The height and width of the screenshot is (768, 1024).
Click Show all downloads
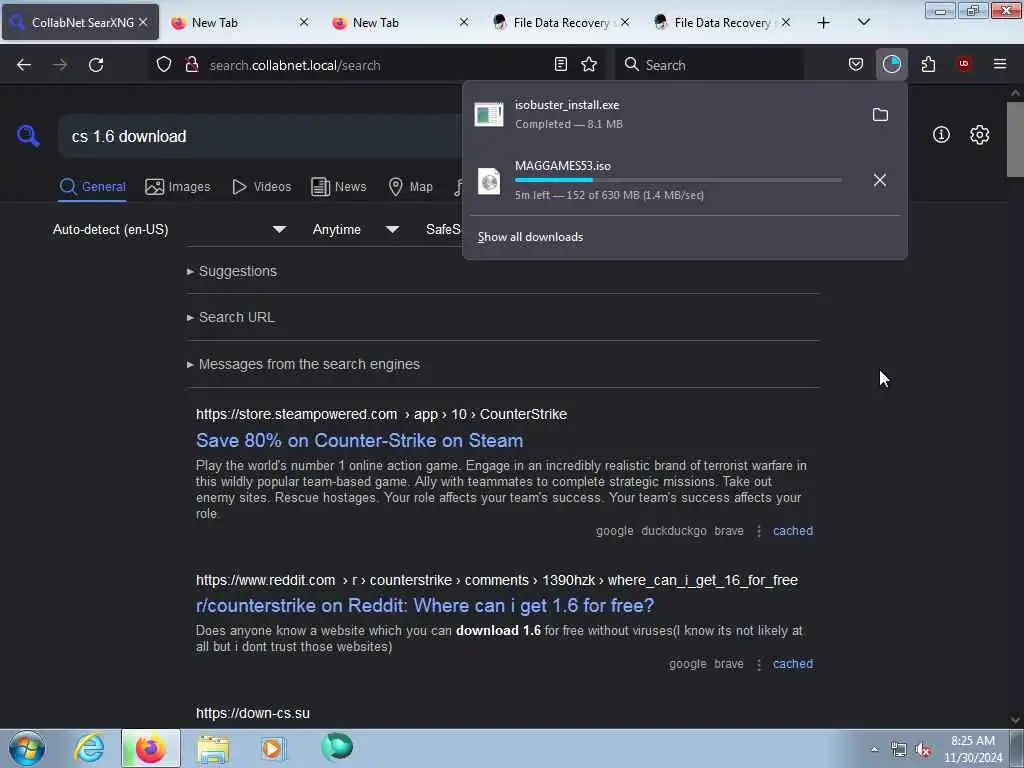530,237
